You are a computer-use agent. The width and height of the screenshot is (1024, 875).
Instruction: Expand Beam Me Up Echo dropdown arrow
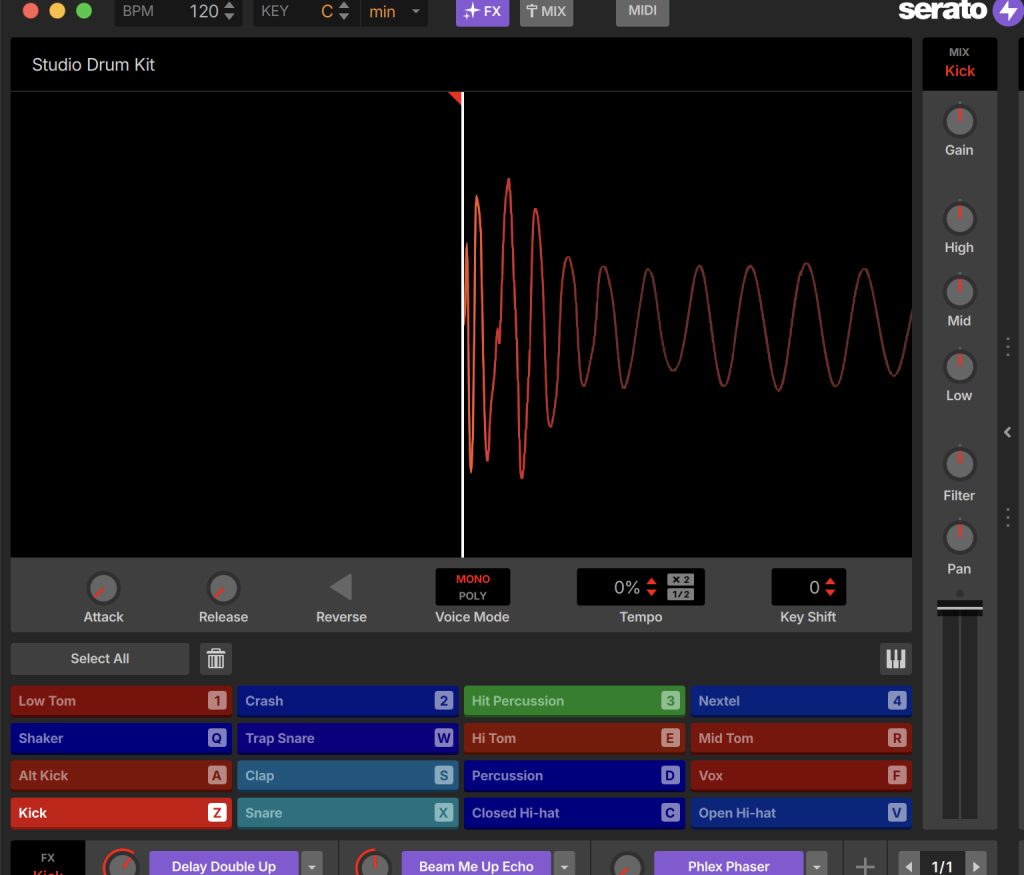[x=565, y=866]
